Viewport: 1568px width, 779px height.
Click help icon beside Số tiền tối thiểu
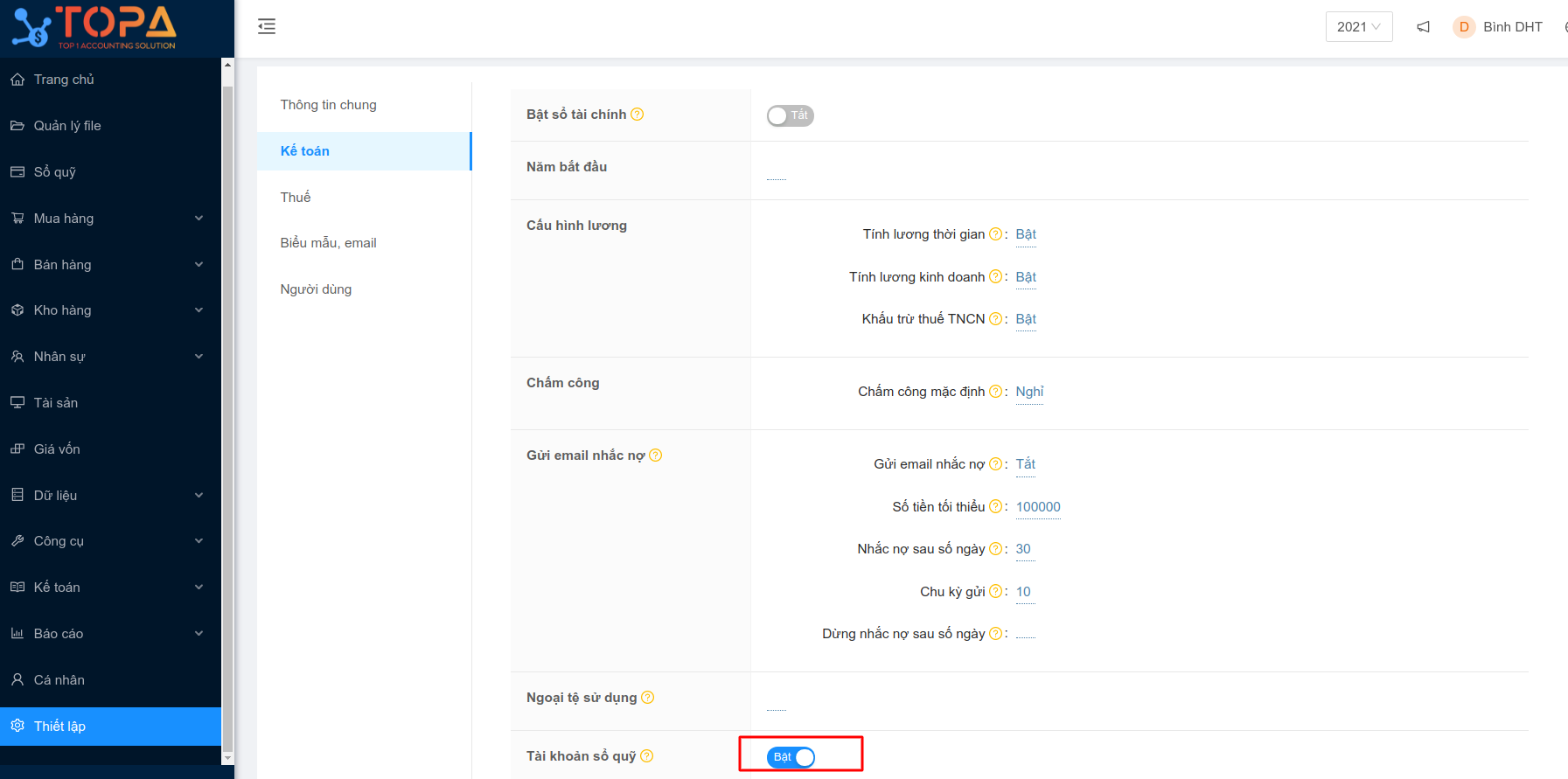(995, 507)
